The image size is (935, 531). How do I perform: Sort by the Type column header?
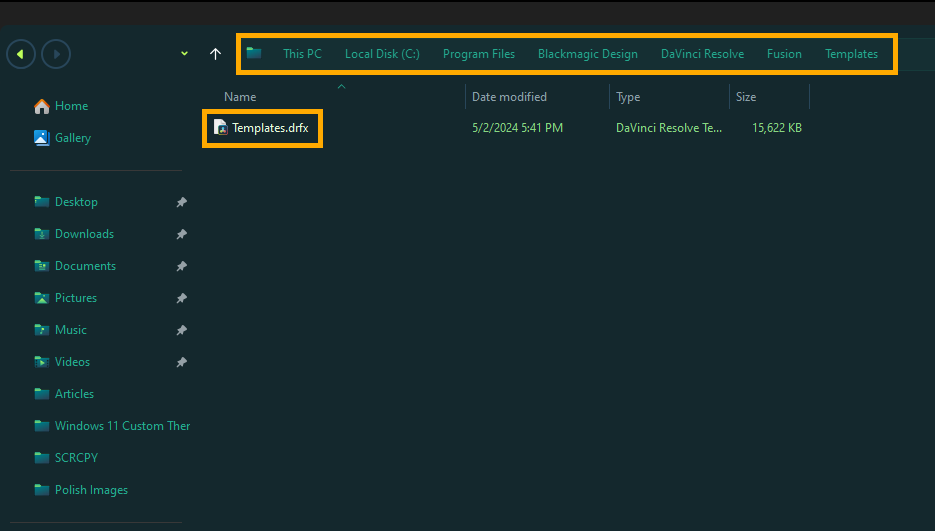coord(628,97)
